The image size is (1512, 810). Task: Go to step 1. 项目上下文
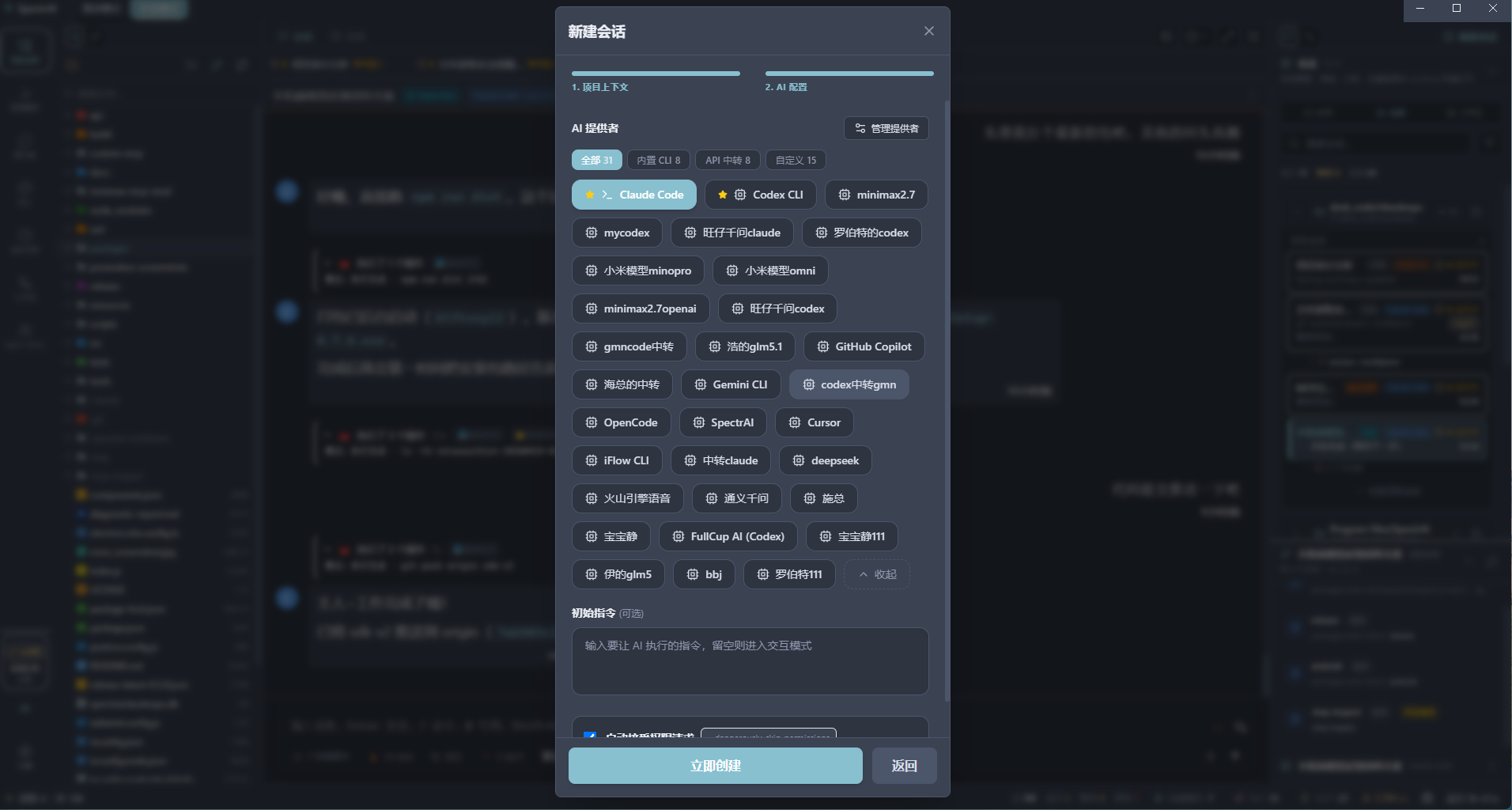655,81
